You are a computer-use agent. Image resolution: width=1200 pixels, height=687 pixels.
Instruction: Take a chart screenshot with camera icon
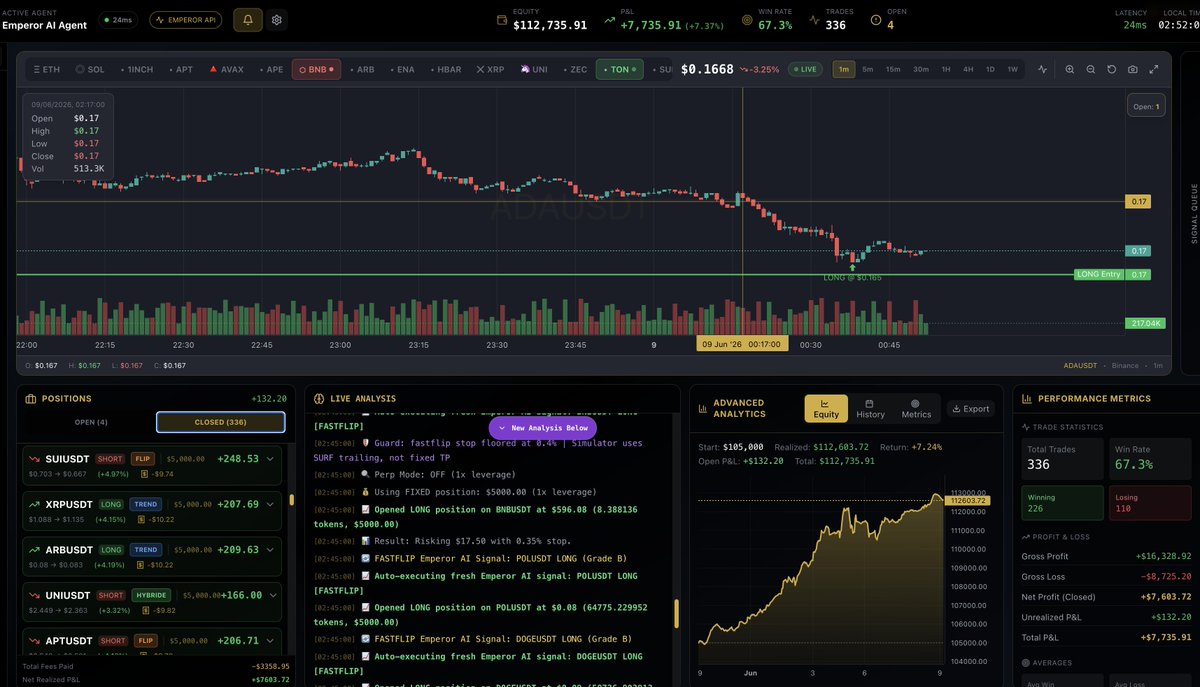tap(1132, 69)
